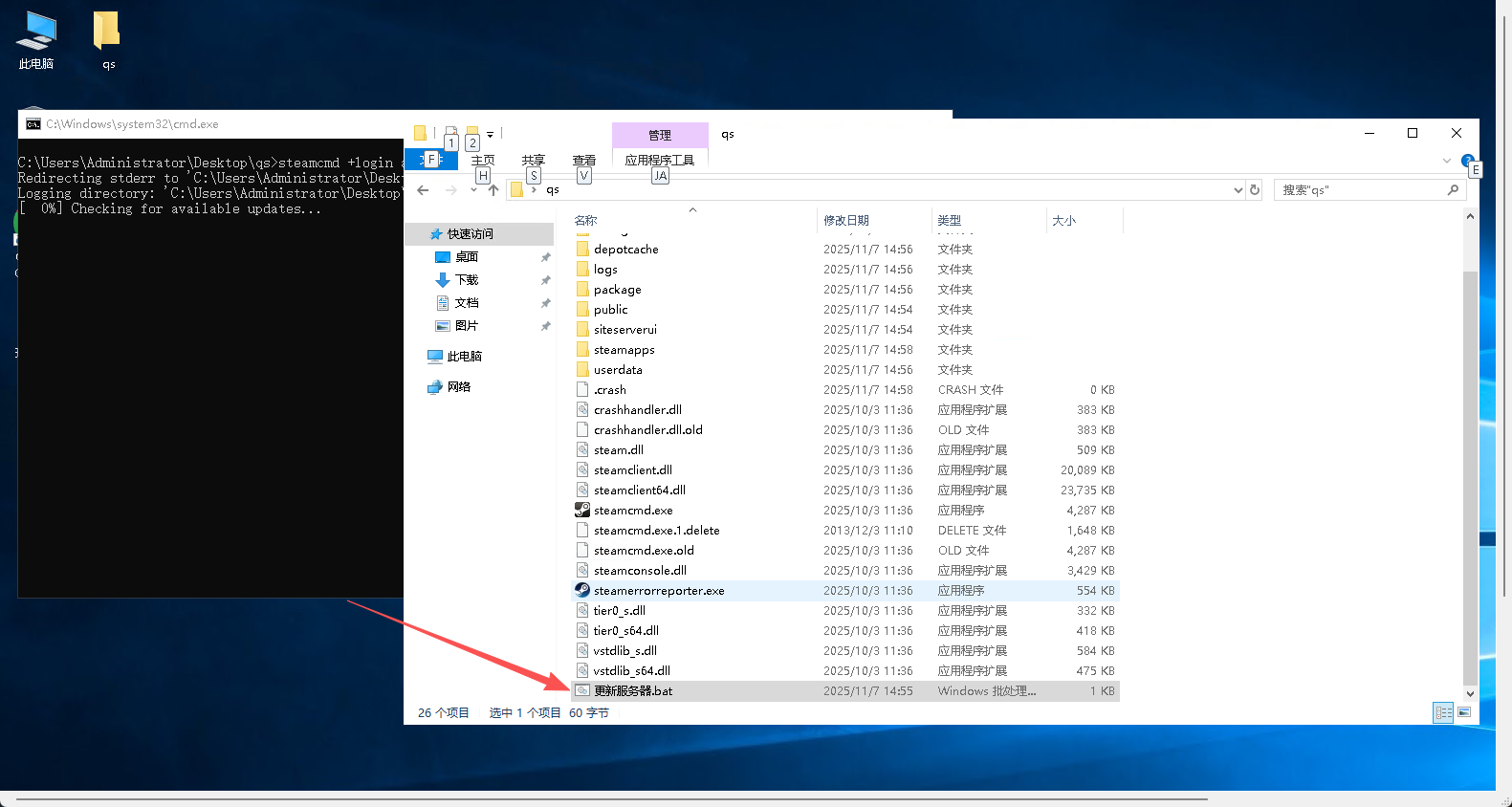Click inside the 搜索"qs" search field
The height and width of the screenshot is (807, 1512).
pyautogui.click(x=1358, y=190)
